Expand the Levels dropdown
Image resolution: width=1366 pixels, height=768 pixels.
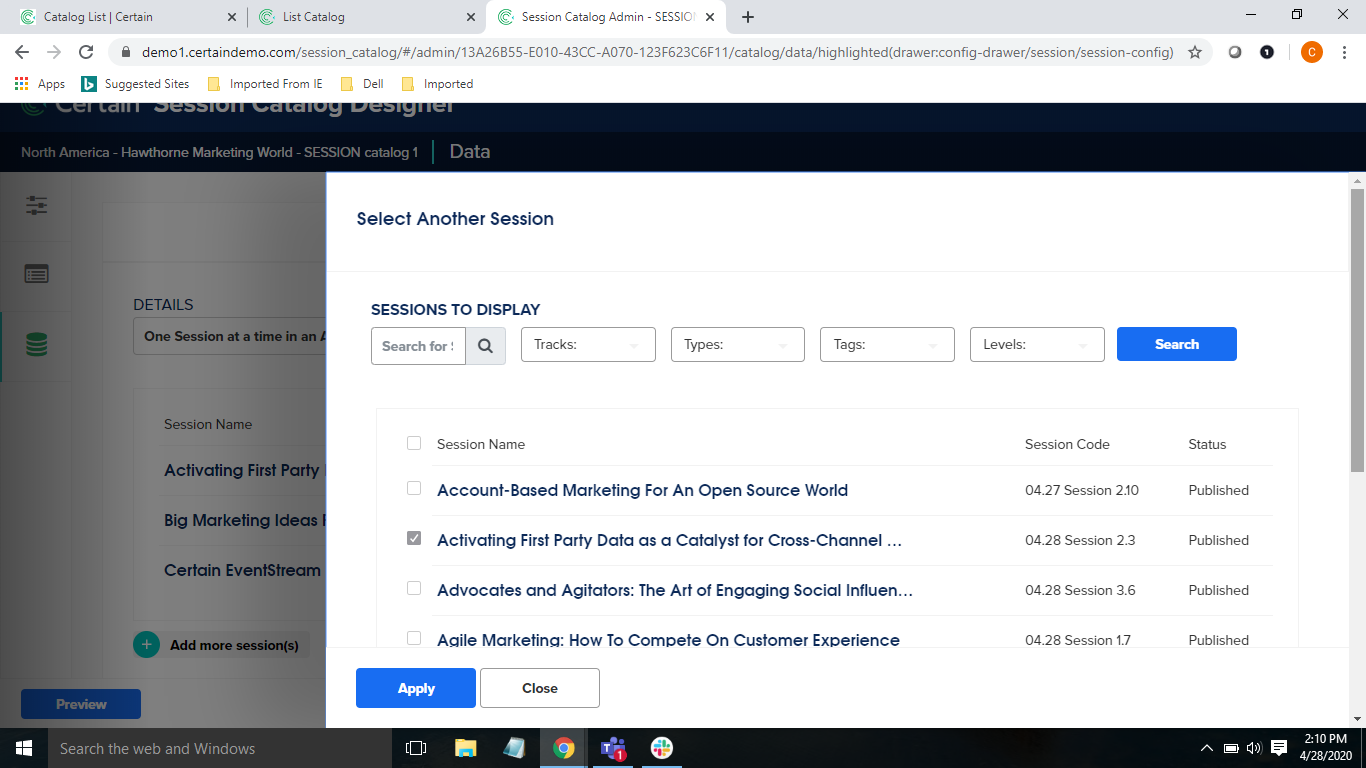[x=1037, y=344]
